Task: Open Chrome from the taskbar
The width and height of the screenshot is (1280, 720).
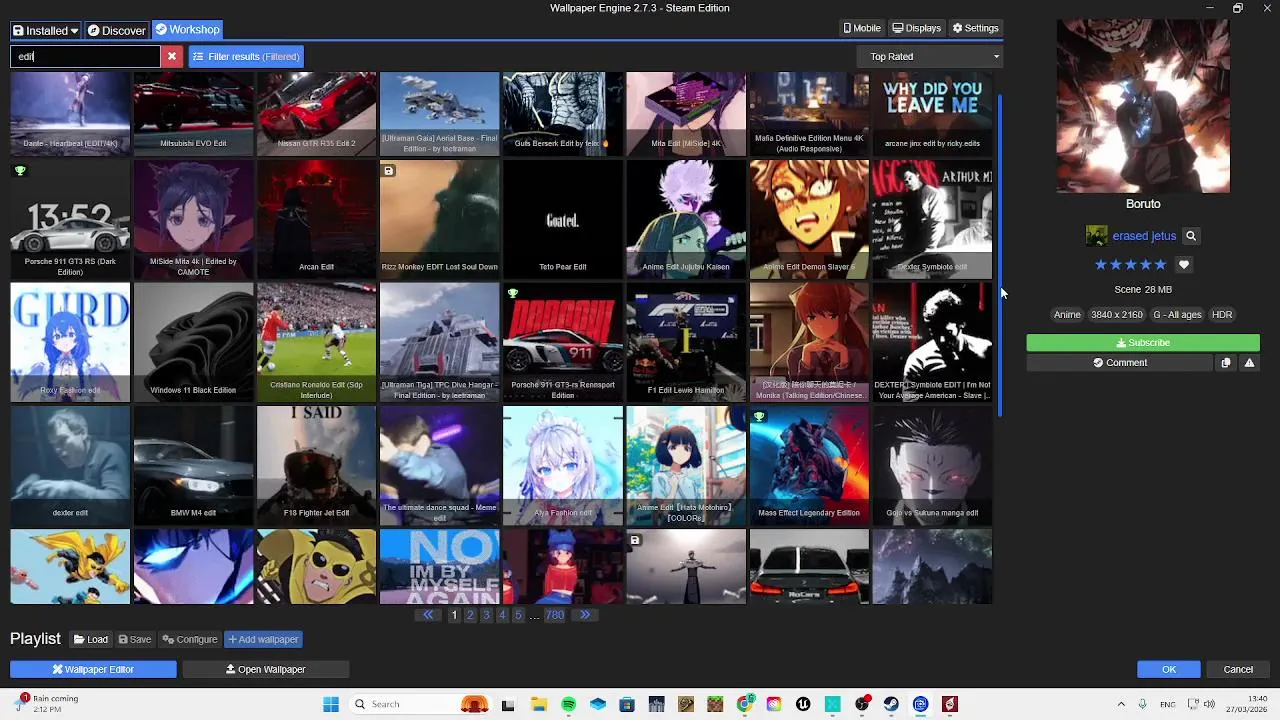Action: pyautogui.click(x=745, y=704)
